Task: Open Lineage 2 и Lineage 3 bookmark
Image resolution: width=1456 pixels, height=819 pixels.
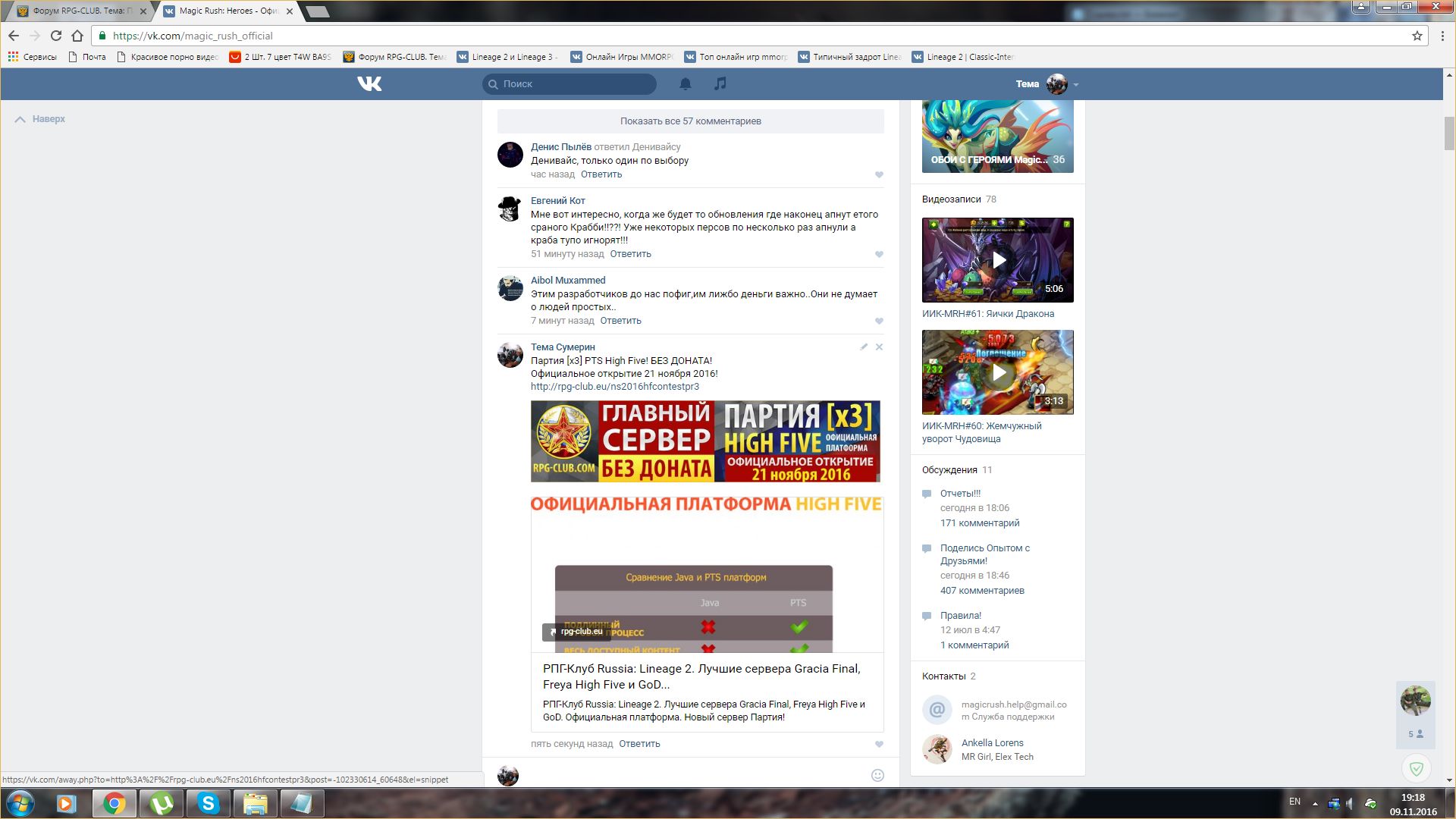Action: pyautogui.click(x=507, y=57)
